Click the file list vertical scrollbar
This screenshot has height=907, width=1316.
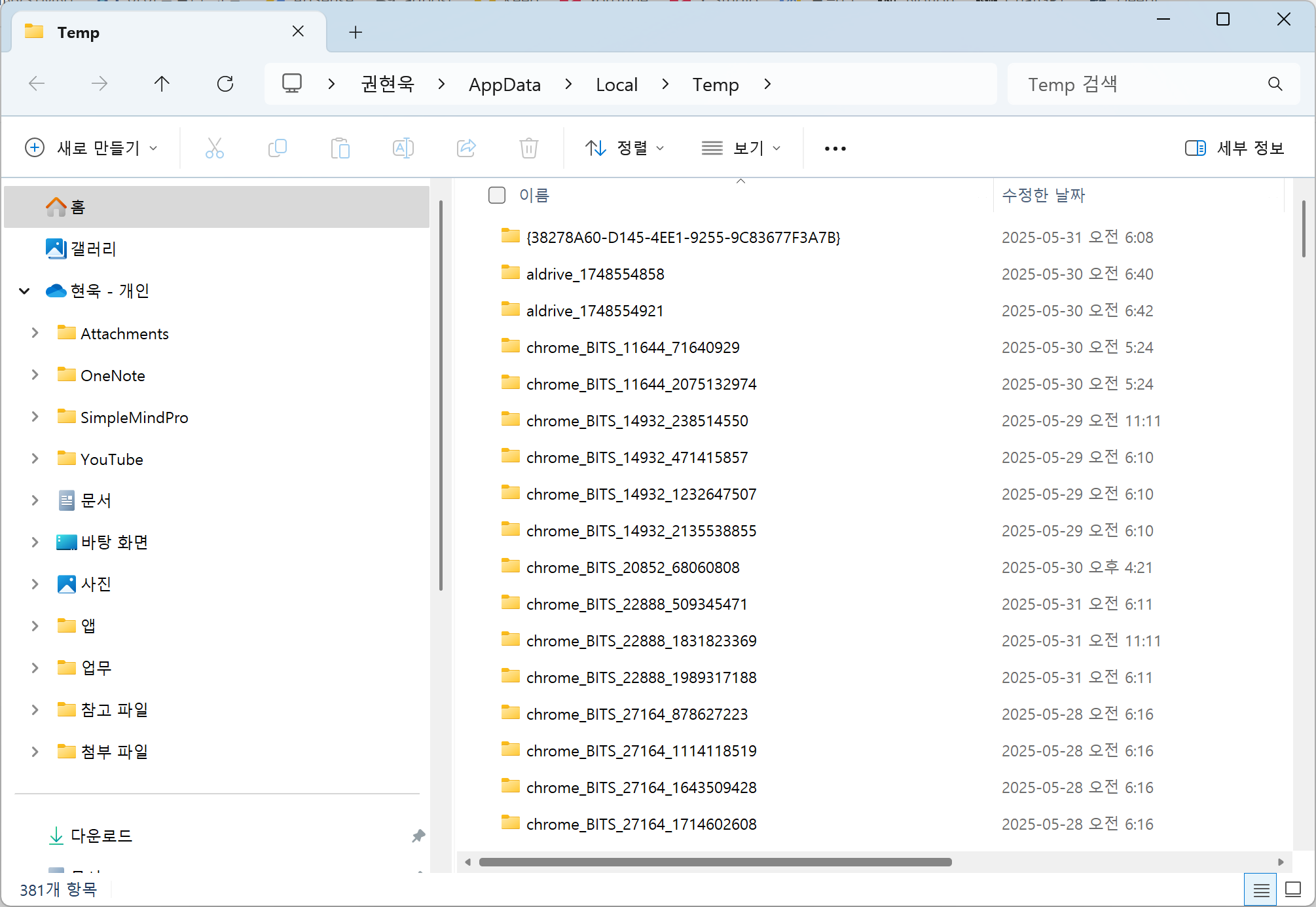tap(1304, 229)
